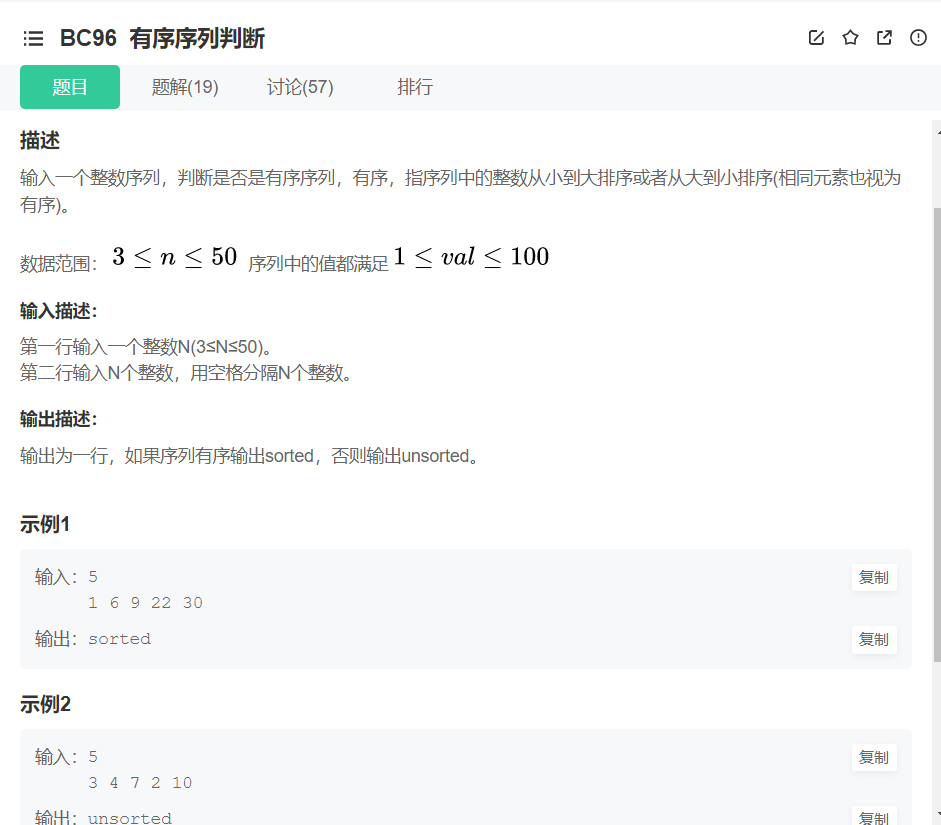Copy the sorted output of 示例1
941x825 pixels.
pos(873,640)
